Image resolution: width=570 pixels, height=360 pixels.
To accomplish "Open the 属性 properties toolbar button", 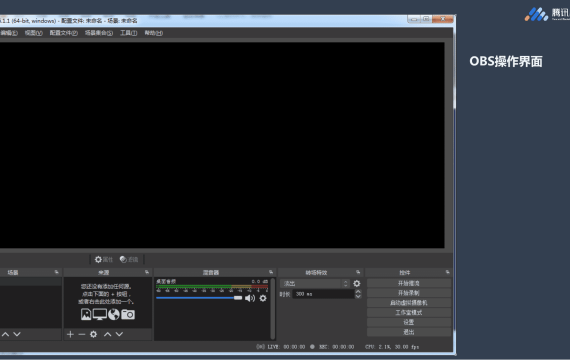I will coord(104,259).
